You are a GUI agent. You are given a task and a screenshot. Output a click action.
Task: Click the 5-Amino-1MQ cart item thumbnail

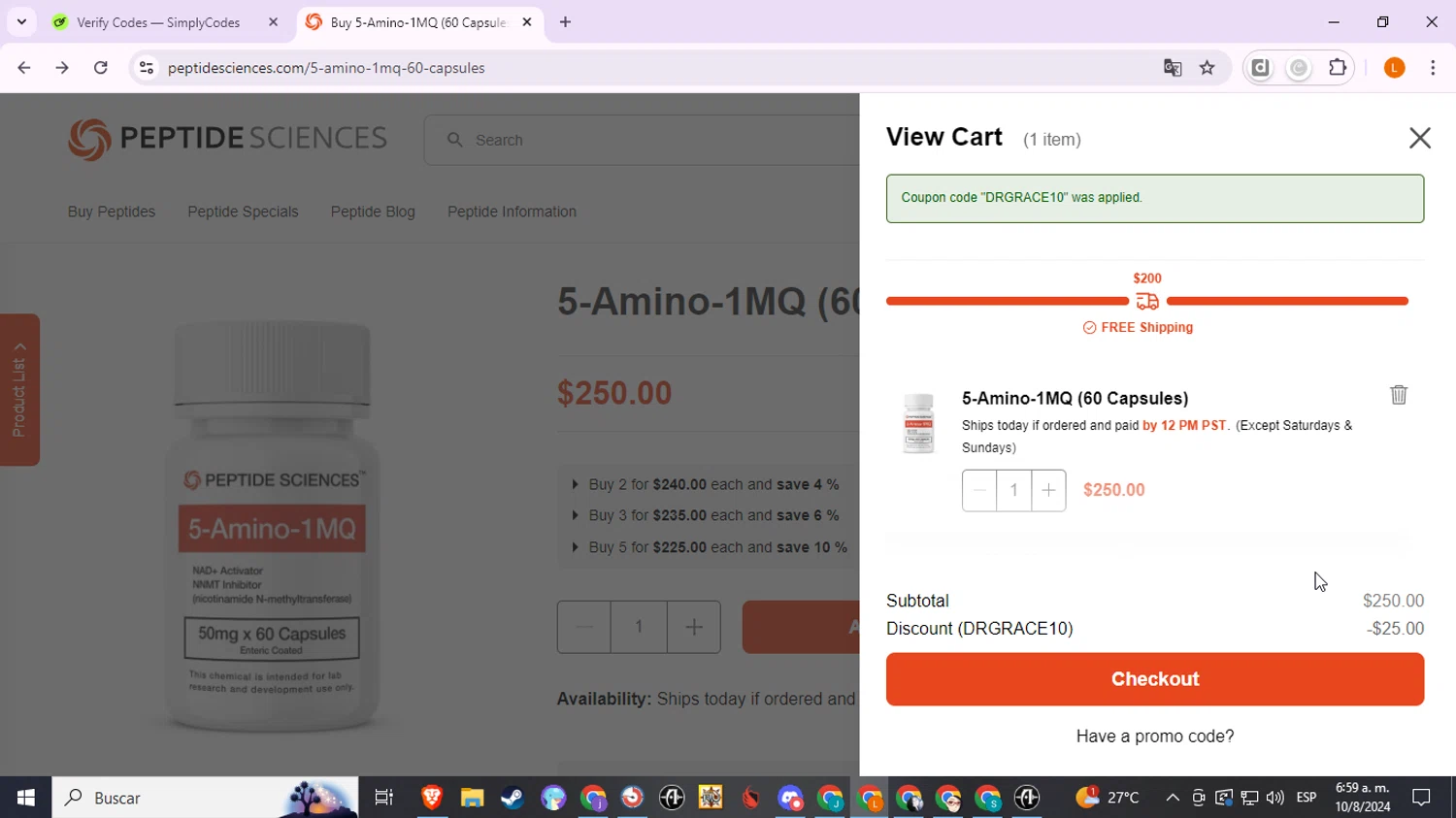coord(918,424)
